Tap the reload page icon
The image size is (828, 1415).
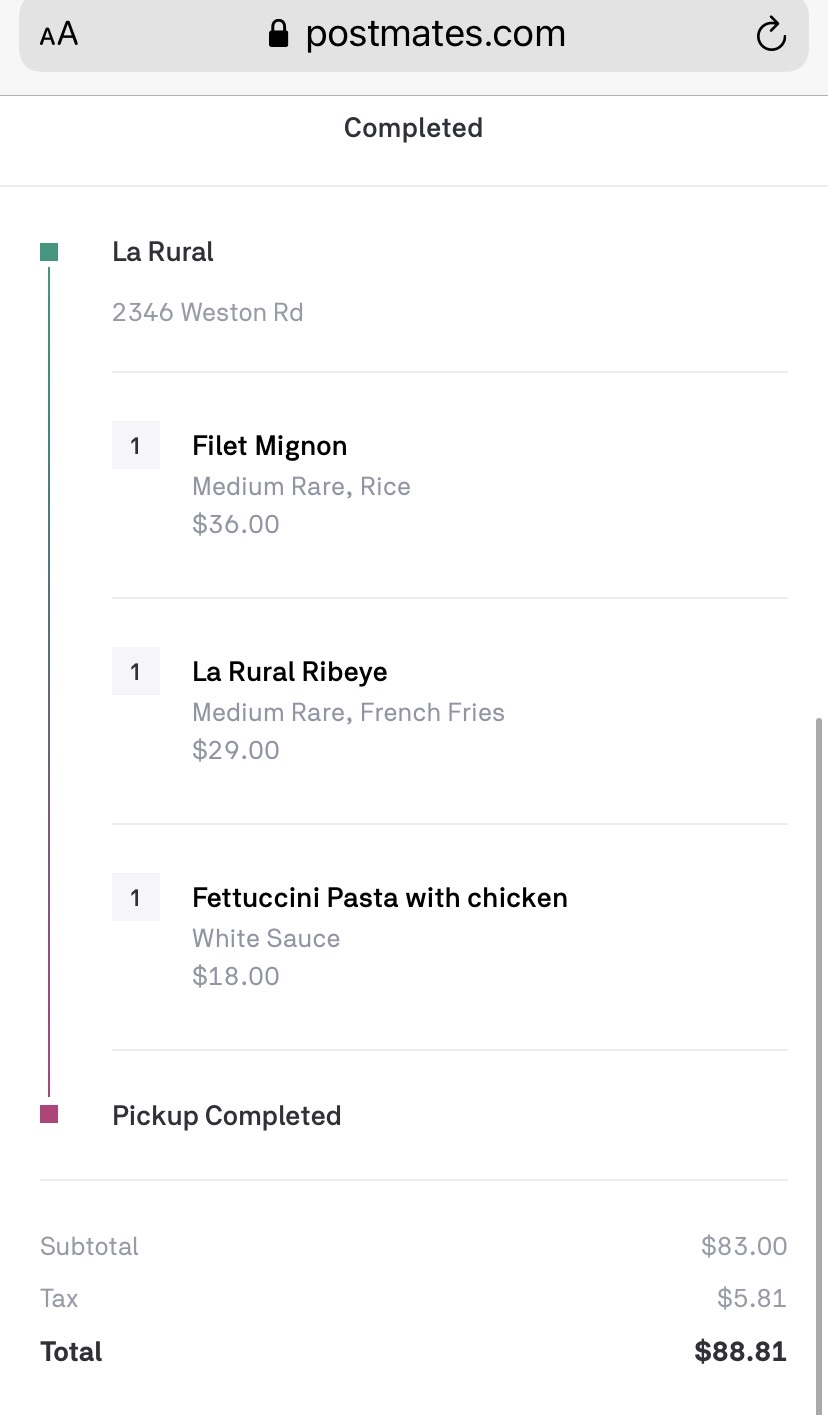click(771, 35)
